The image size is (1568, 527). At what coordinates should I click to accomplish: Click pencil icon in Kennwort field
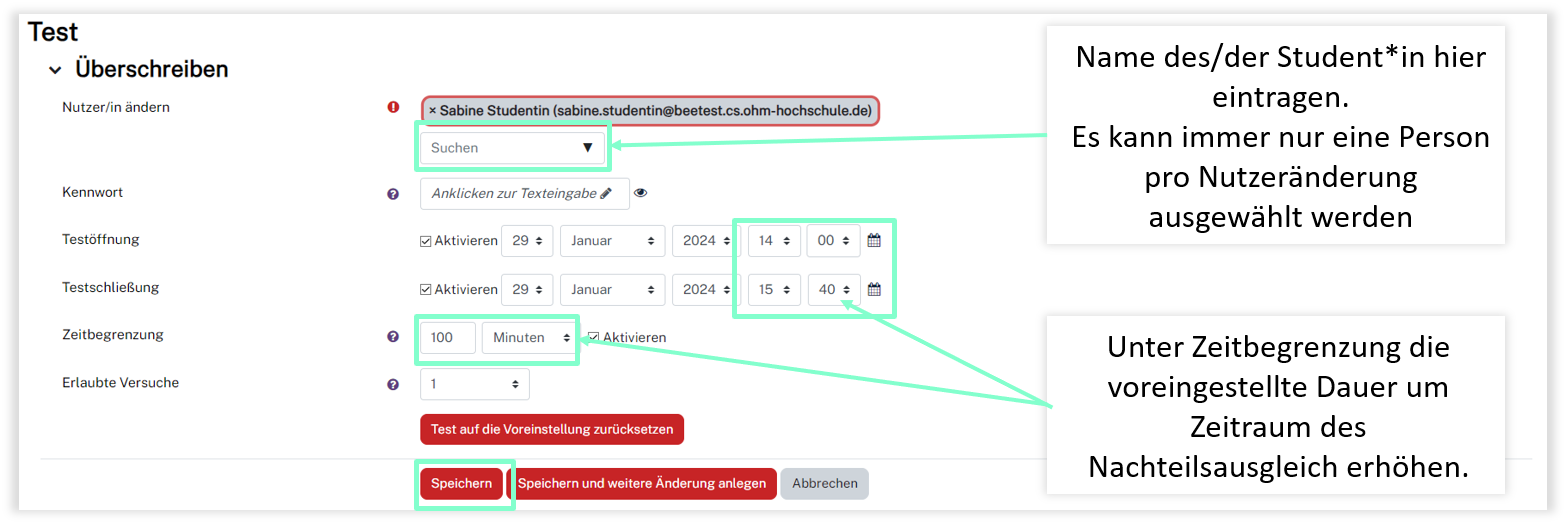[x=606, y=194]
